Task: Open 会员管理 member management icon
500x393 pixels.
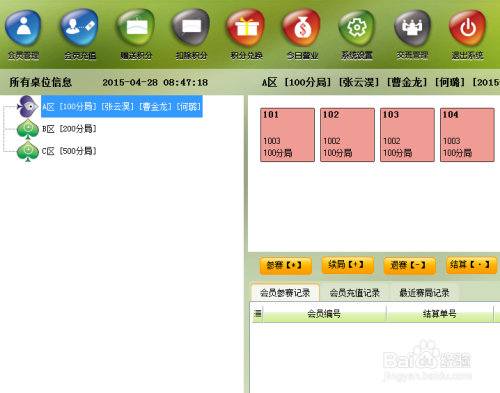Action: coord(23,28)
